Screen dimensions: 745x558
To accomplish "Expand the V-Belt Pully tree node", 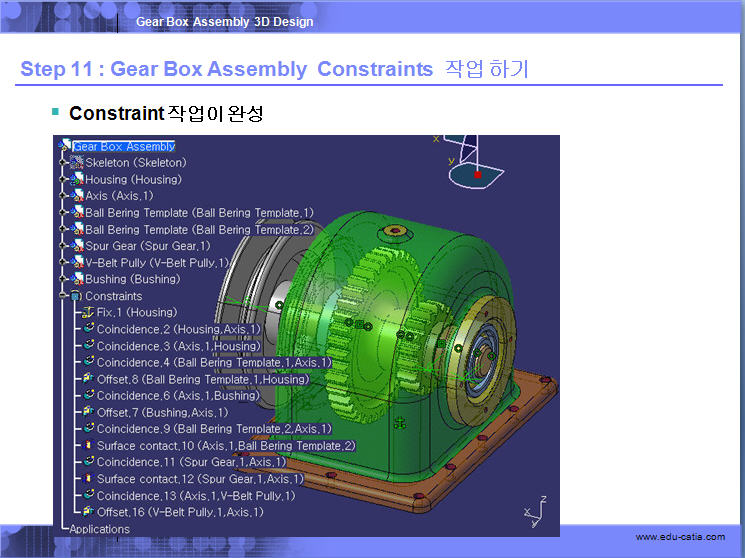I will pos(63,263).
